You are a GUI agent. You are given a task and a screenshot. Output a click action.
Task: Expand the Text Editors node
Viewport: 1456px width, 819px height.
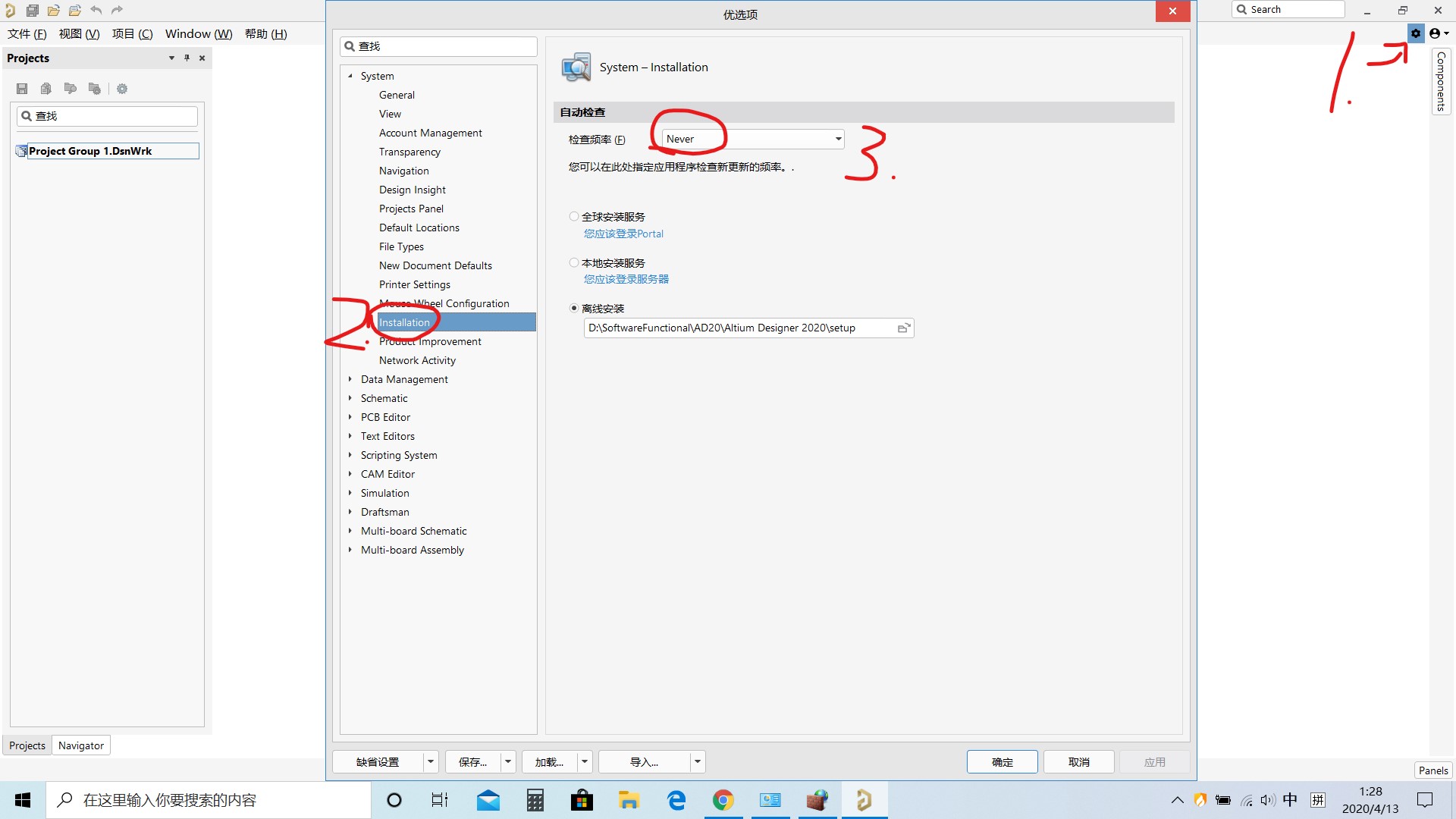tap(350, 436)
